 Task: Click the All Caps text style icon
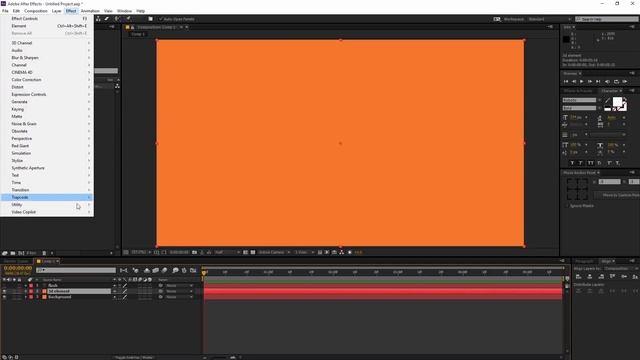click(590, 163)
